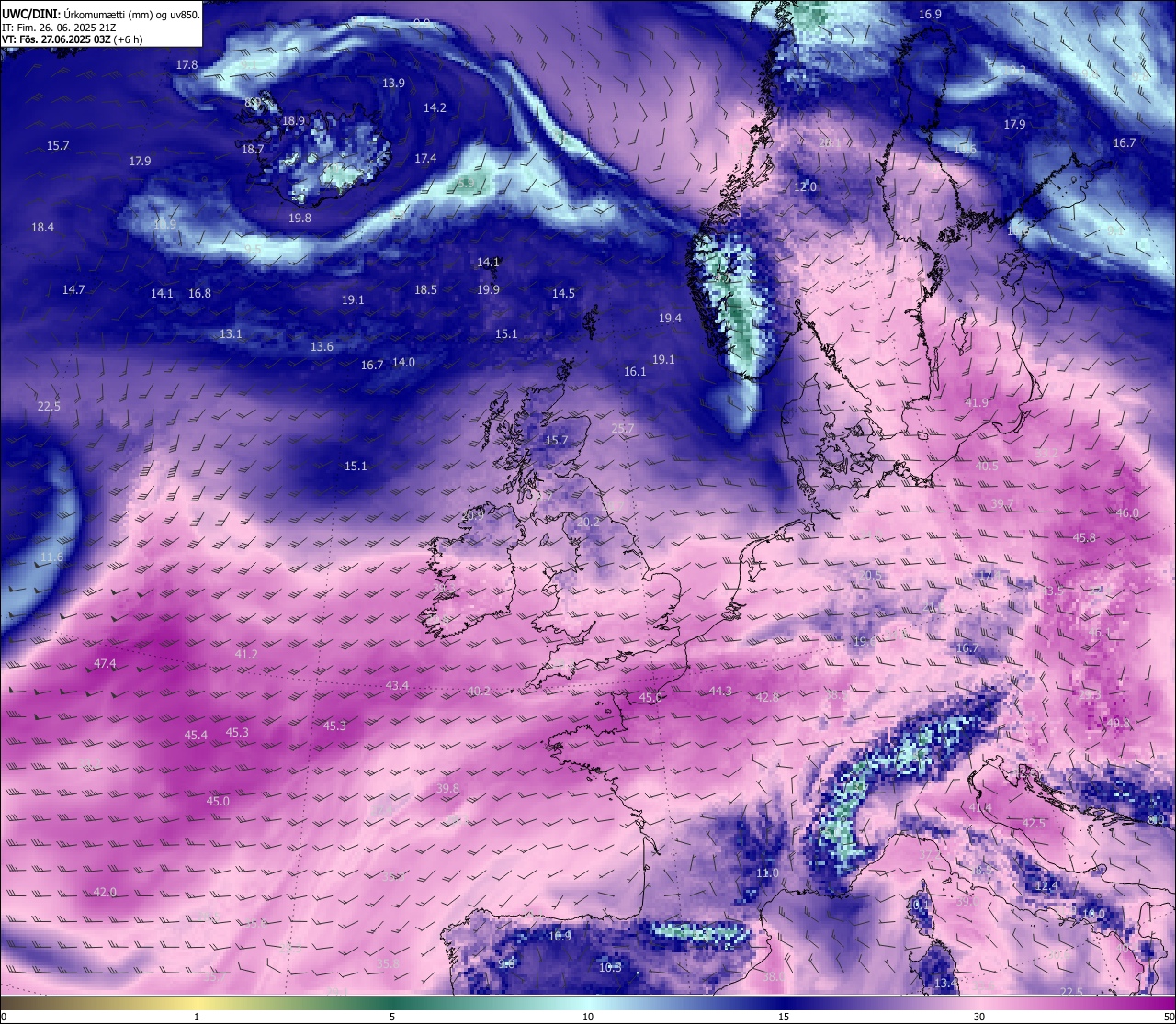Click the 14.5 value
The width and height of the screenshot is (1176, 1024).
(x=563, y=294)
